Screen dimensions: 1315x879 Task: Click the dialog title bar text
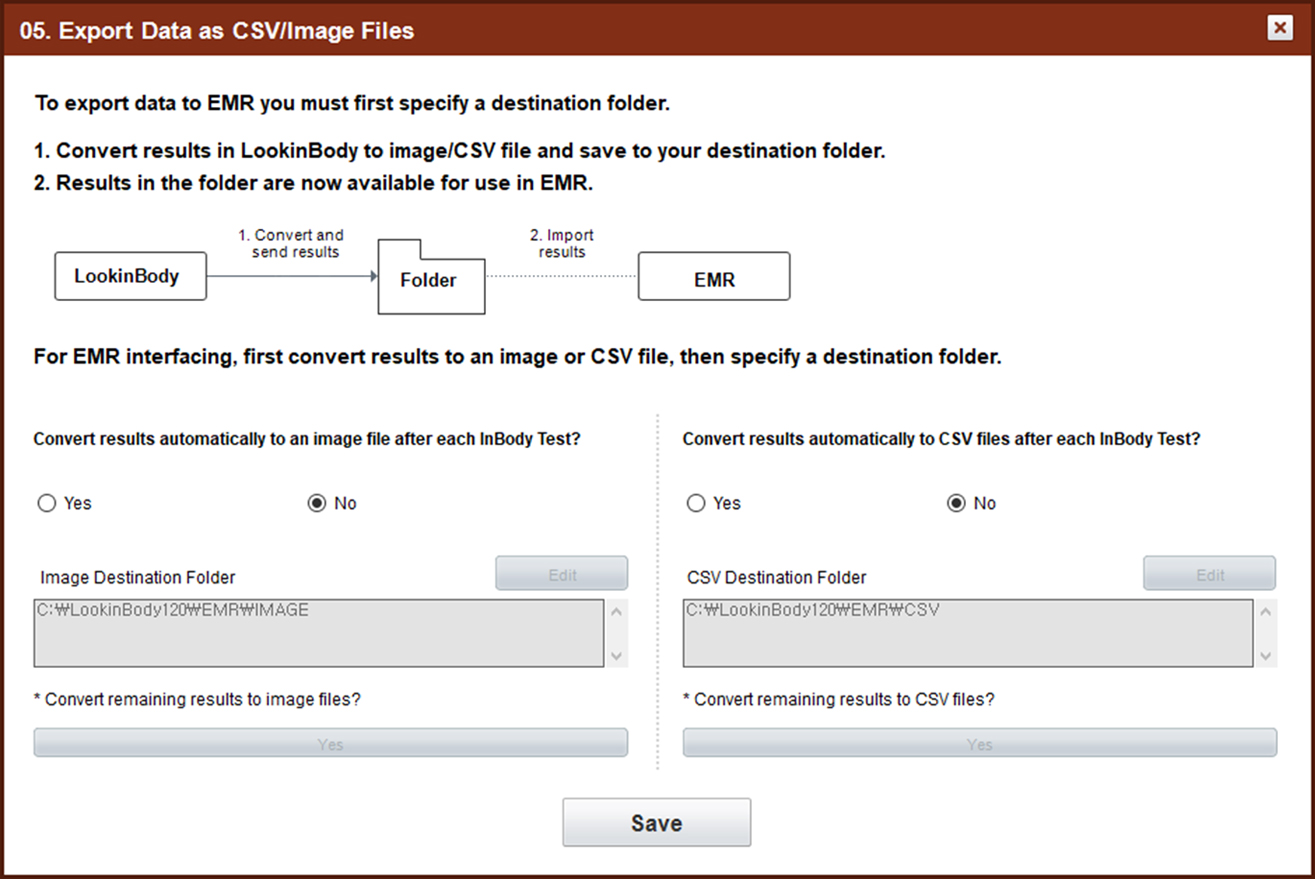[217, 30]
